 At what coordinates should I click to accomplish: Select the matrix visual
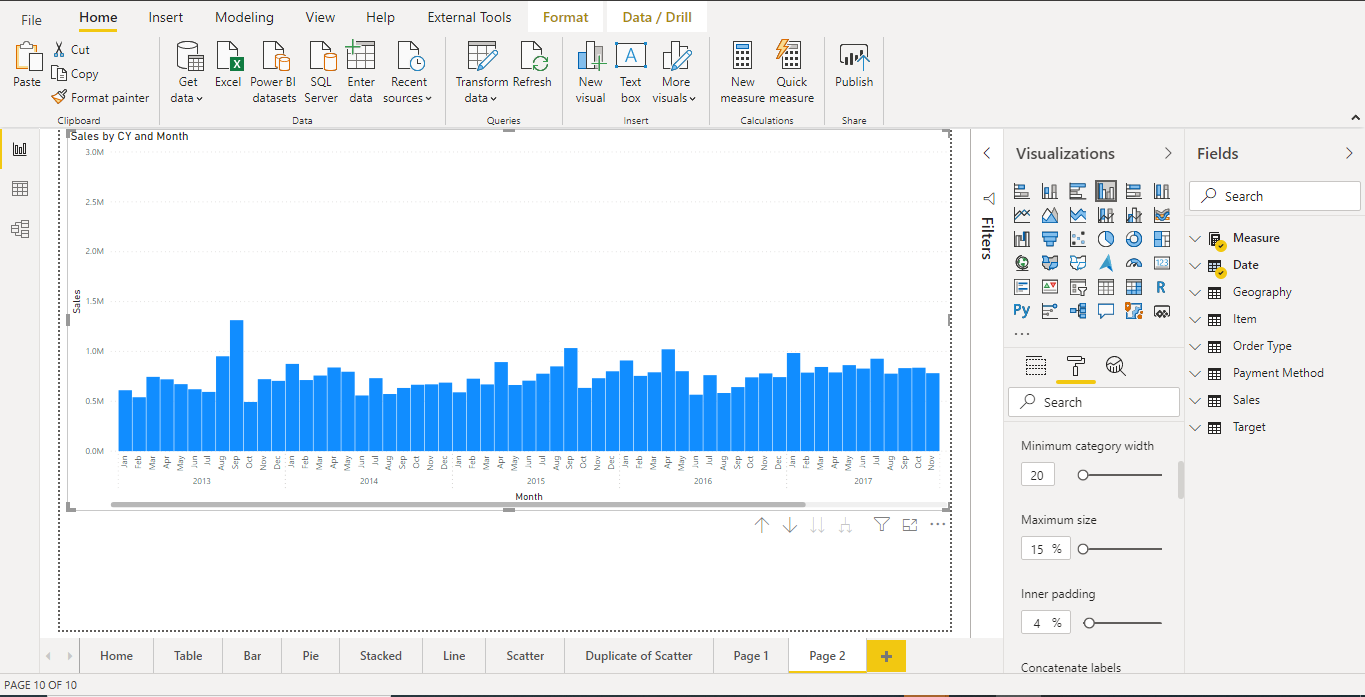coord(1134,287)
